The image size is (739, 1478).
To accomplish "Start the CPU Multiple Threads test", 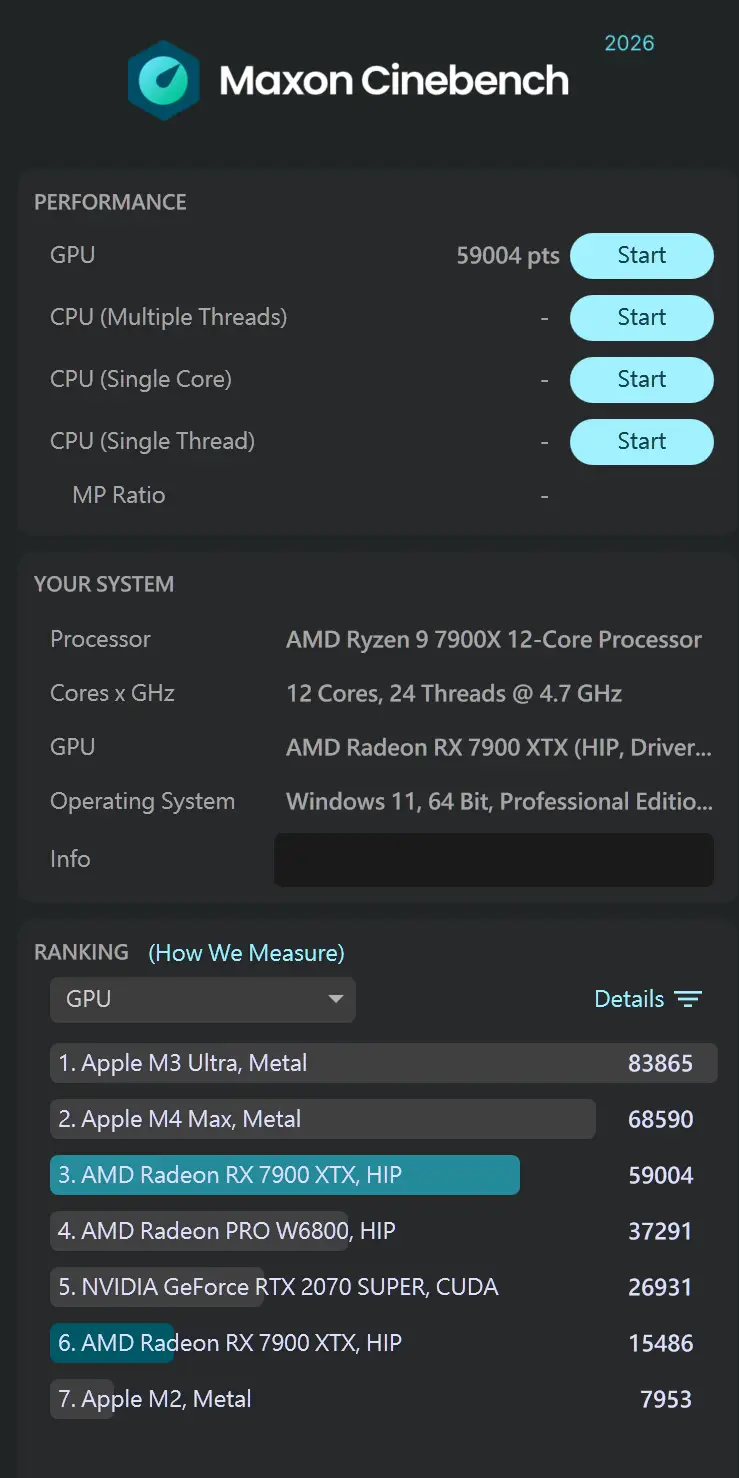I will (641, 318).
